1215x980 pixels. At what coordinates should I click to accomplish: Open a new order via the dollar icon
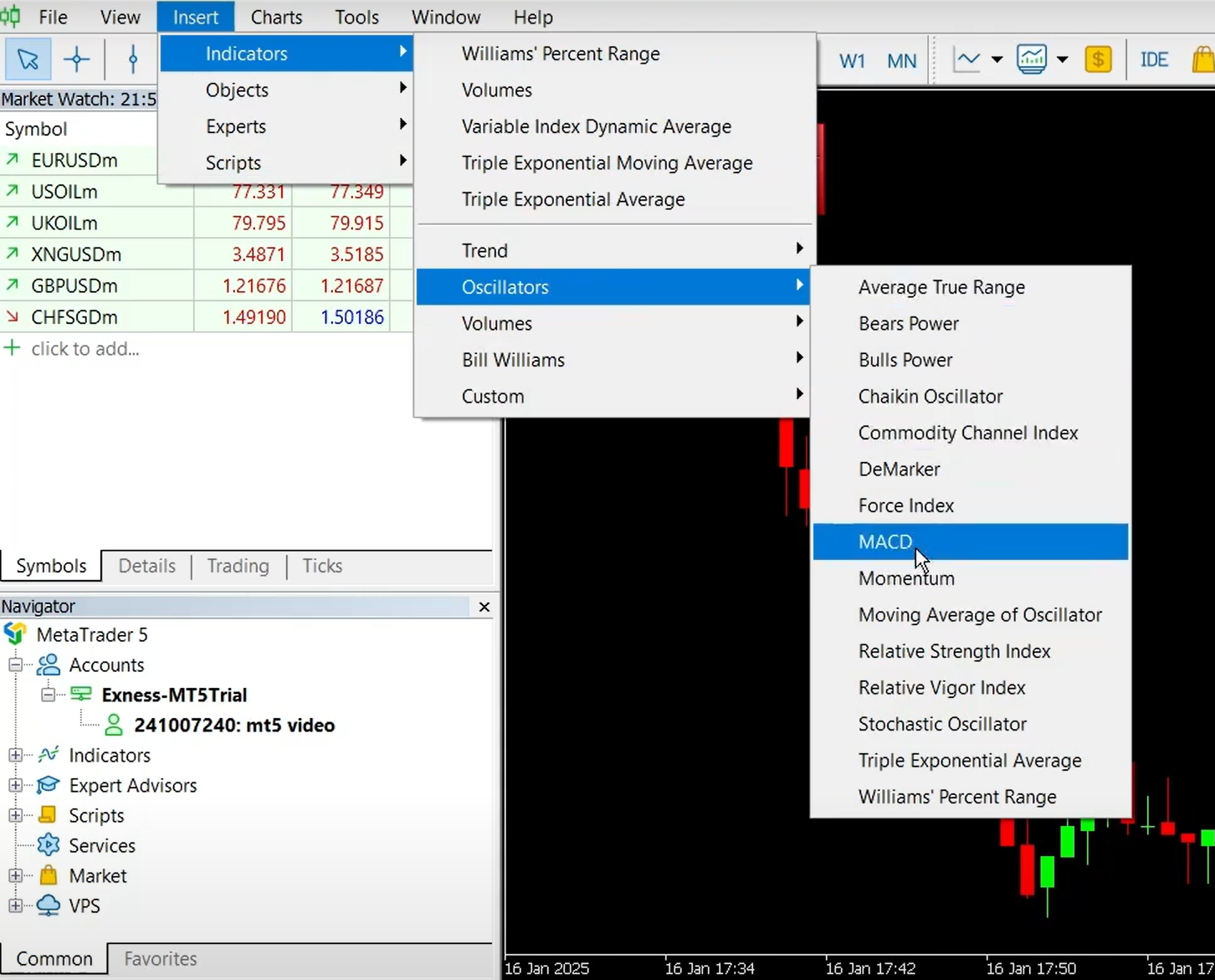coord(1098,59)
